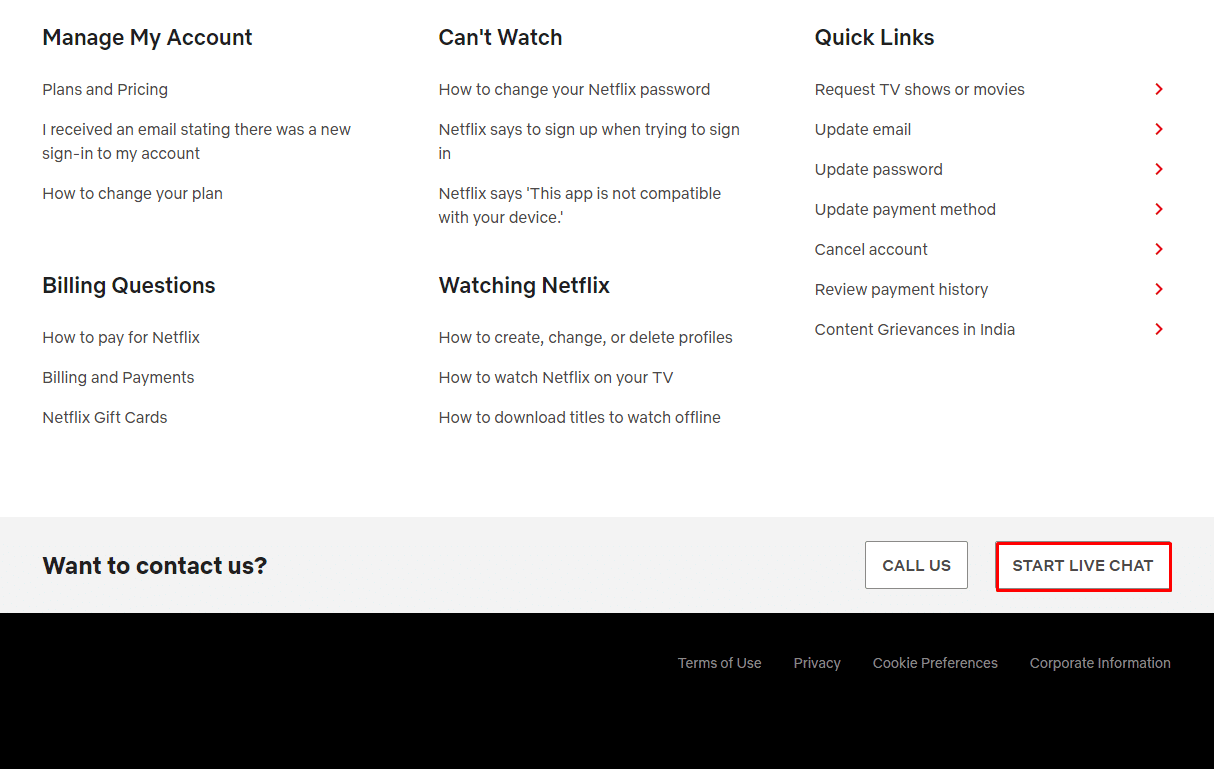Open Cookie Preferences in the footer
This screenshot has width=1214, height=769.
[935, 663]
